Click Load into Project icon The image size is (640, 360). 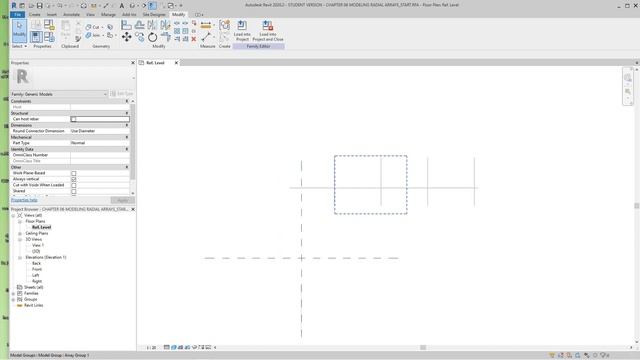click(242, 31)
